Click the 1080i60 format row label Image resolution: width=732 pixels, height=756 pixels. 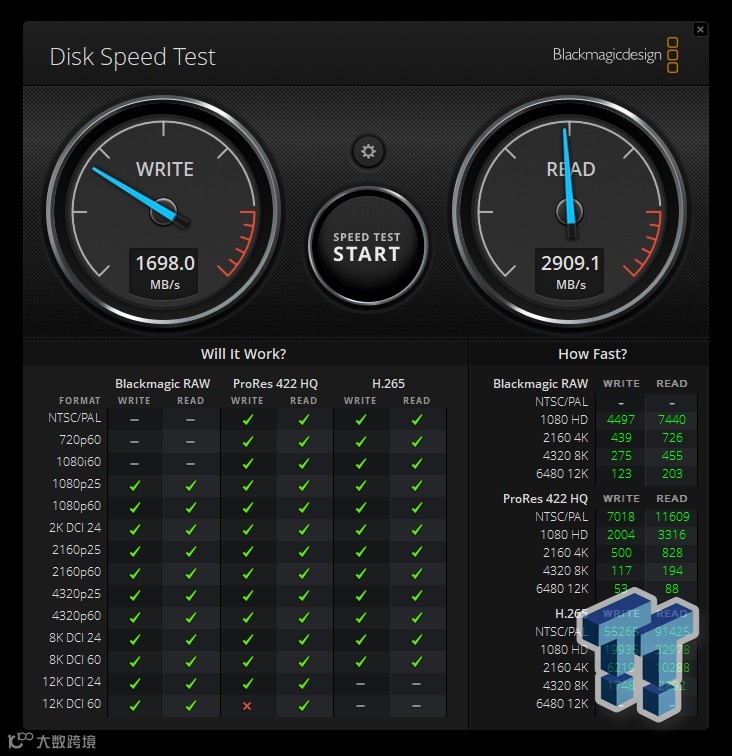[79, 462]
